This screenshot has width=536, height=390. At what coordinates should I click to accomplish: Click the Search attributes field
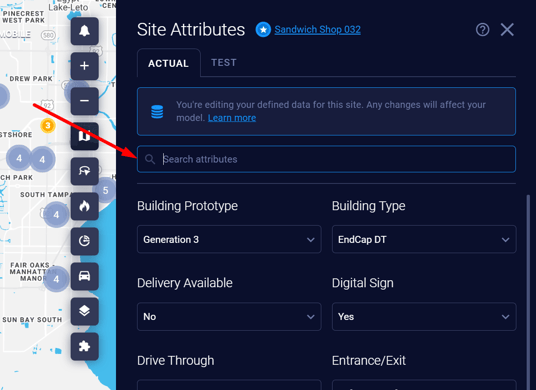click(326, 159)
